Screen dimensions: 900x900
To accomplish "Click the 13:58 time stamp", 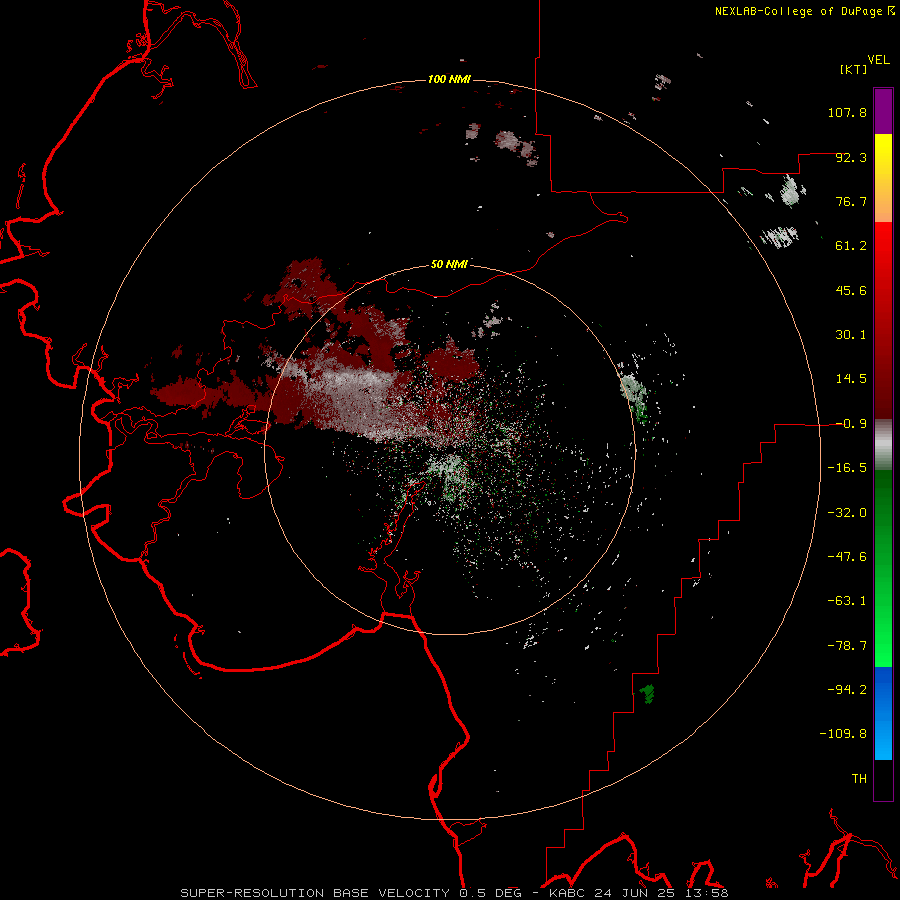I will pos(707,893).
